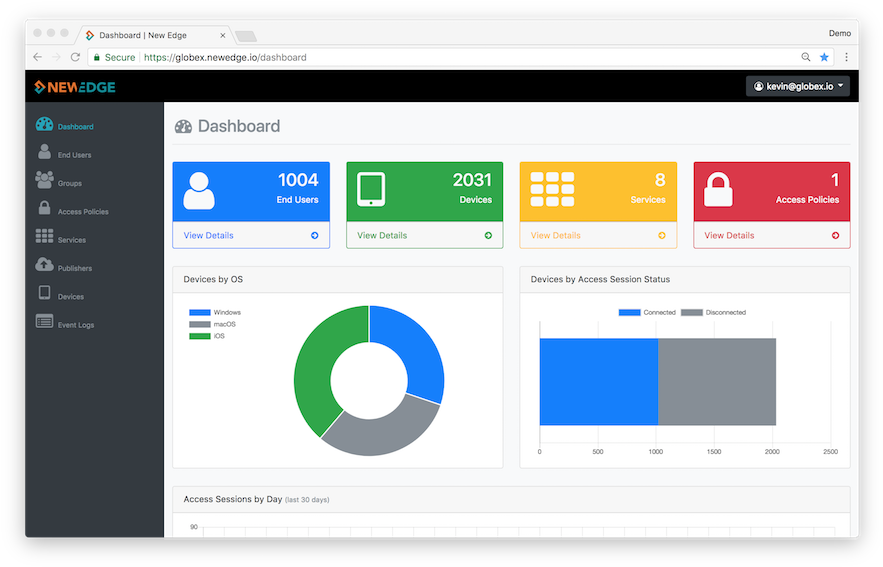
Task: Bookmark page with the star icon
Action: tap(824, 58)
